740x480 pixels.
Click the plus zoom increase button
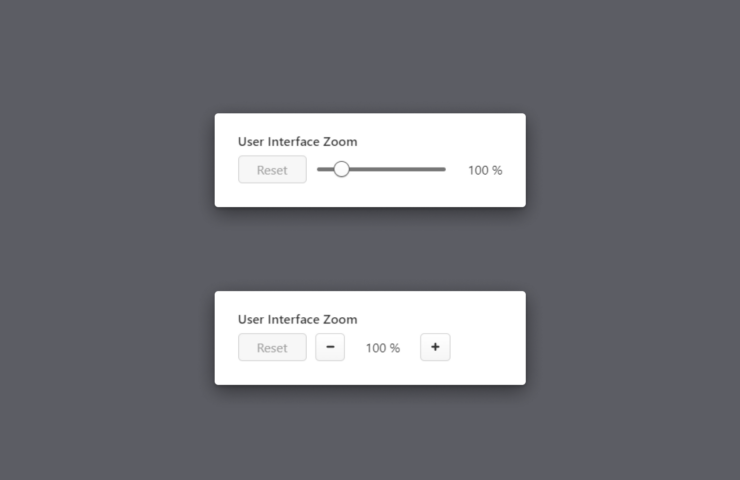435,347
